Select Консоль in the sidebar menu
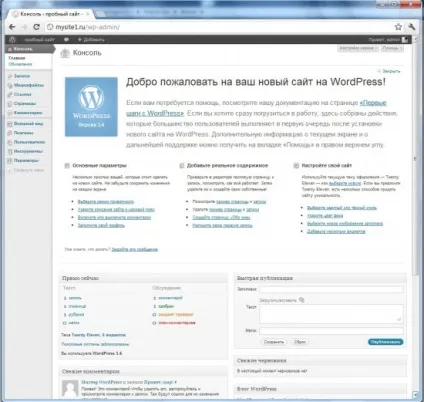 pyautogui.click(x=29, y=49)
